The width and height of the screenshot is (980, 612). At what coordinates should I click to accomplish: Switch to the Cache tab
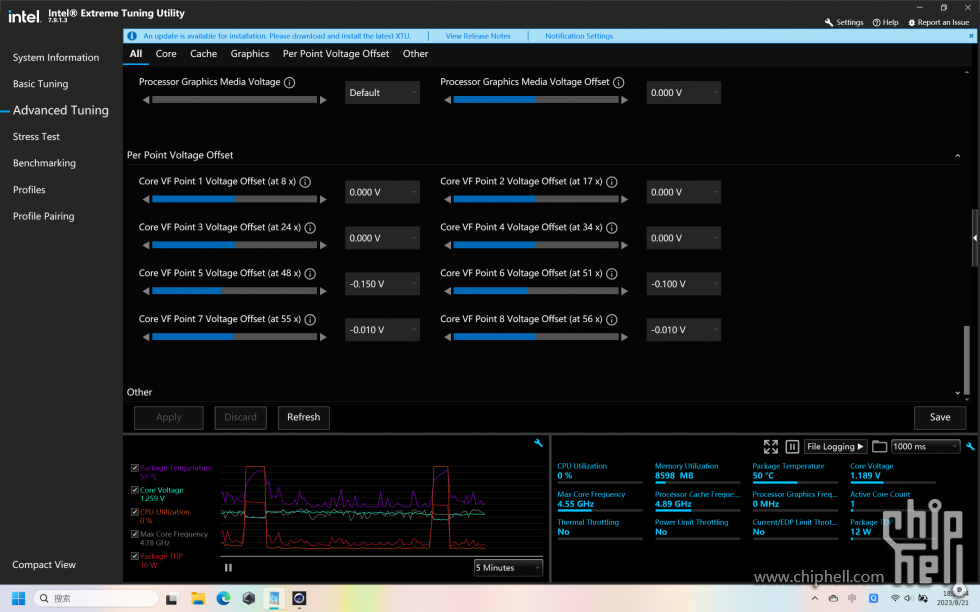click(204, 54)
